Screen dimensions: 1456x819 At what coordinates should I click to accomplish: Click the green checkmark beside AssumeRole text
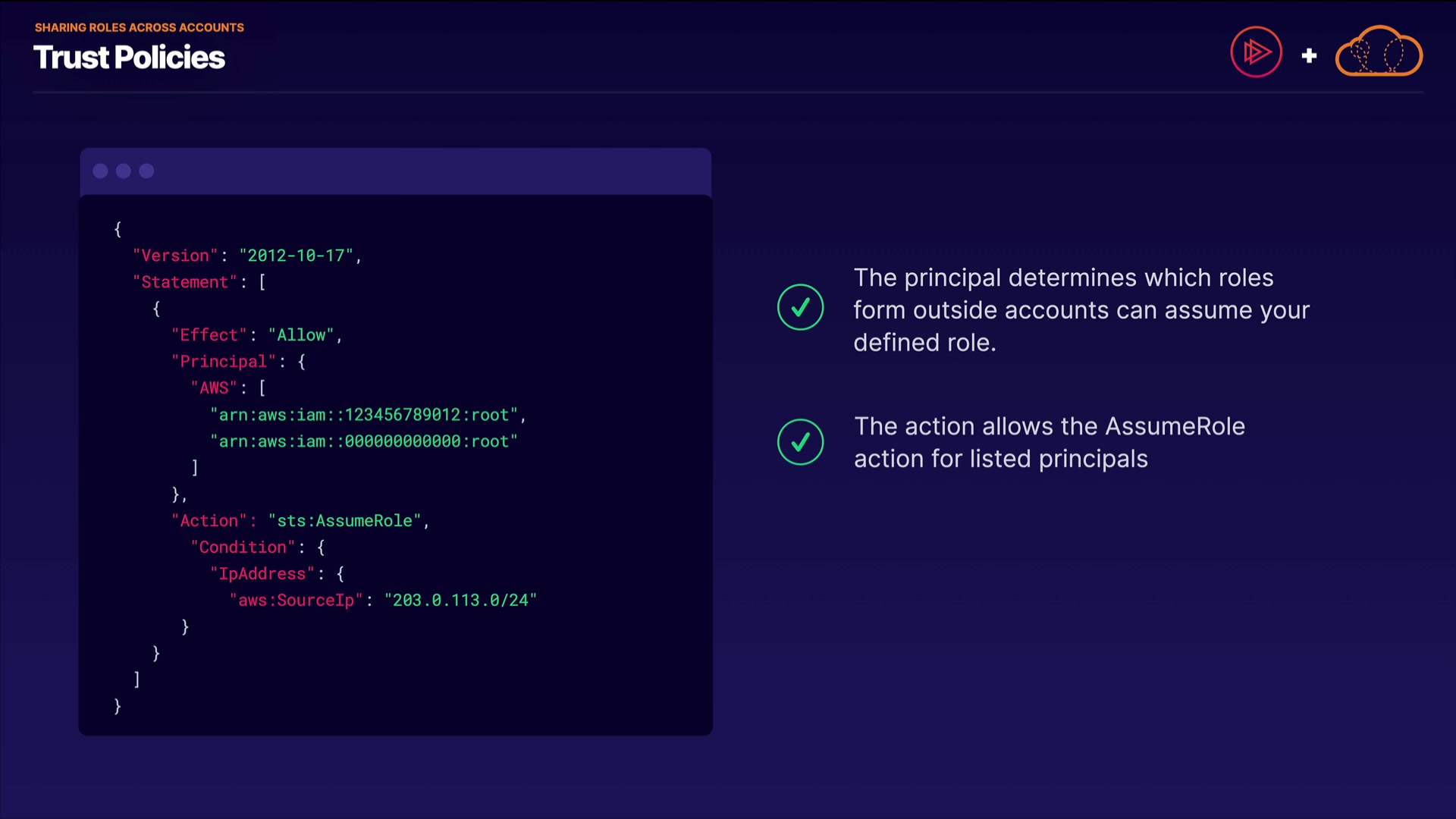tap(800, 442)
